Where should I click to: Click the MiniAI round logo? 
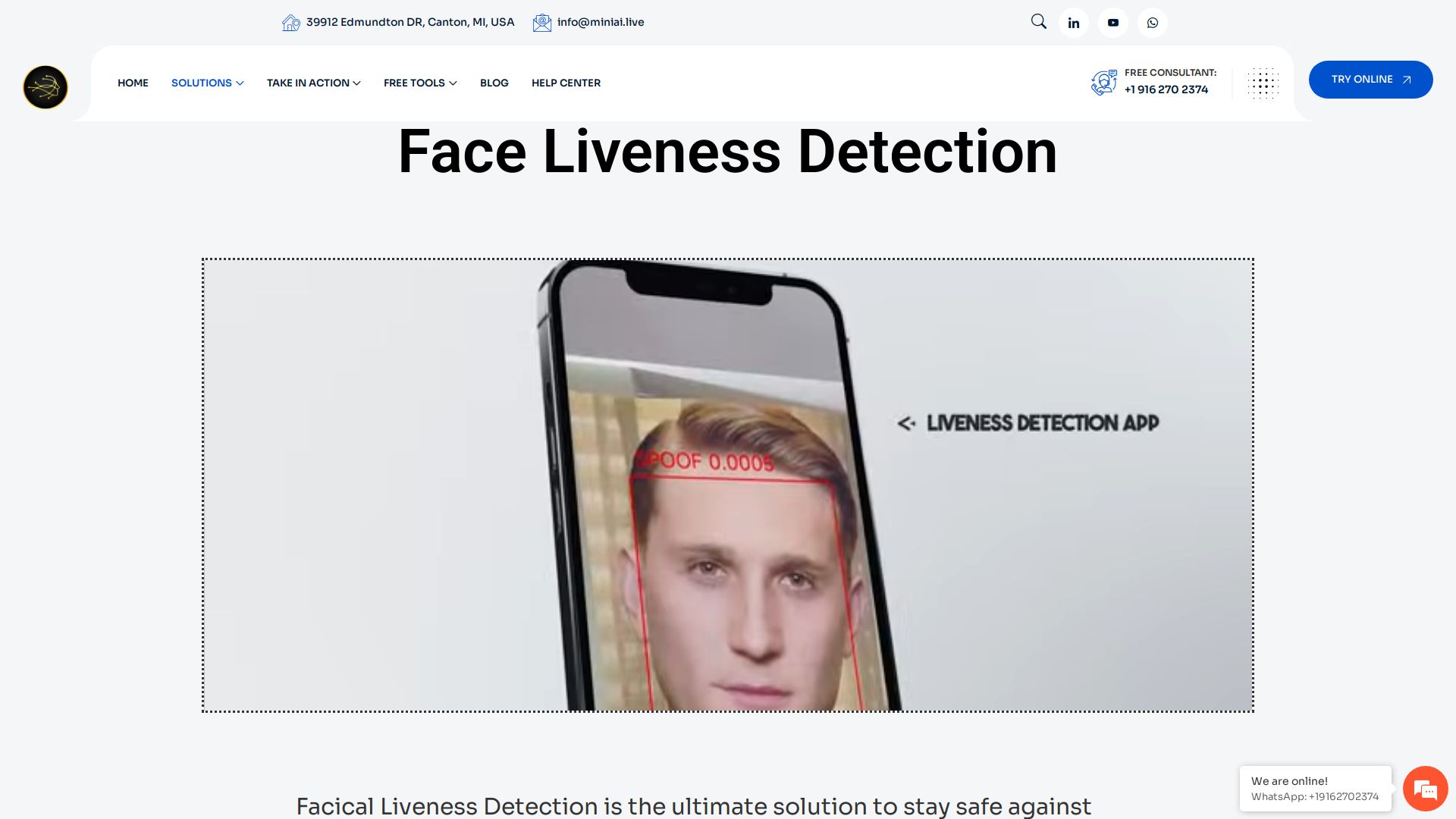(x=45, y=87)
